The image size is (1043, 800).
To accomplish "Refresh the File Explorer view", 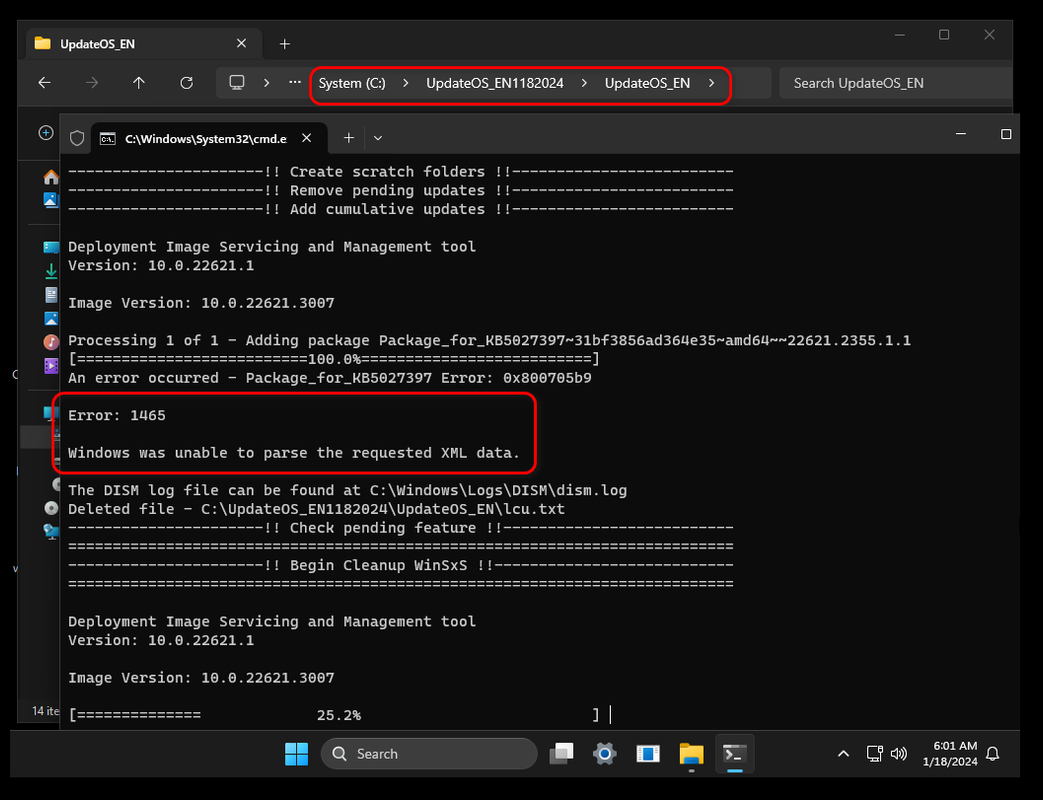I will coord(187,83).
